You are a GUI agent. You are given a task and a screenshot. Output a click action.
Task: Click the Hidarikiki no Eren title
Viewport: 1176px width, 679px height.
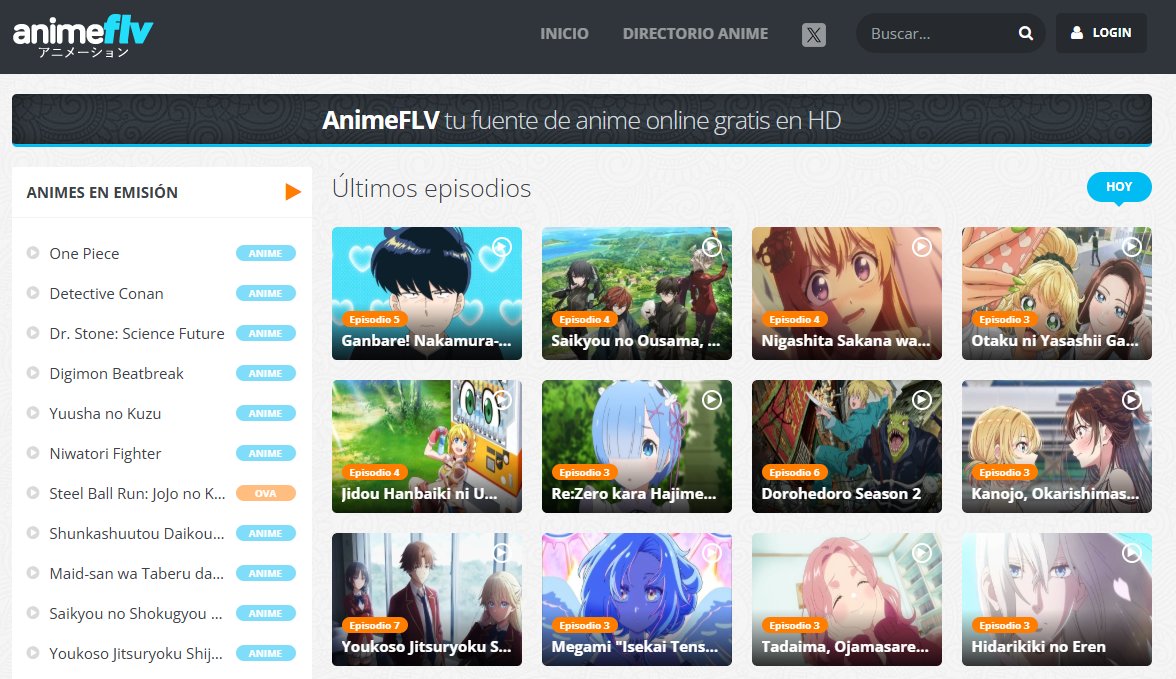[1039, 647]
